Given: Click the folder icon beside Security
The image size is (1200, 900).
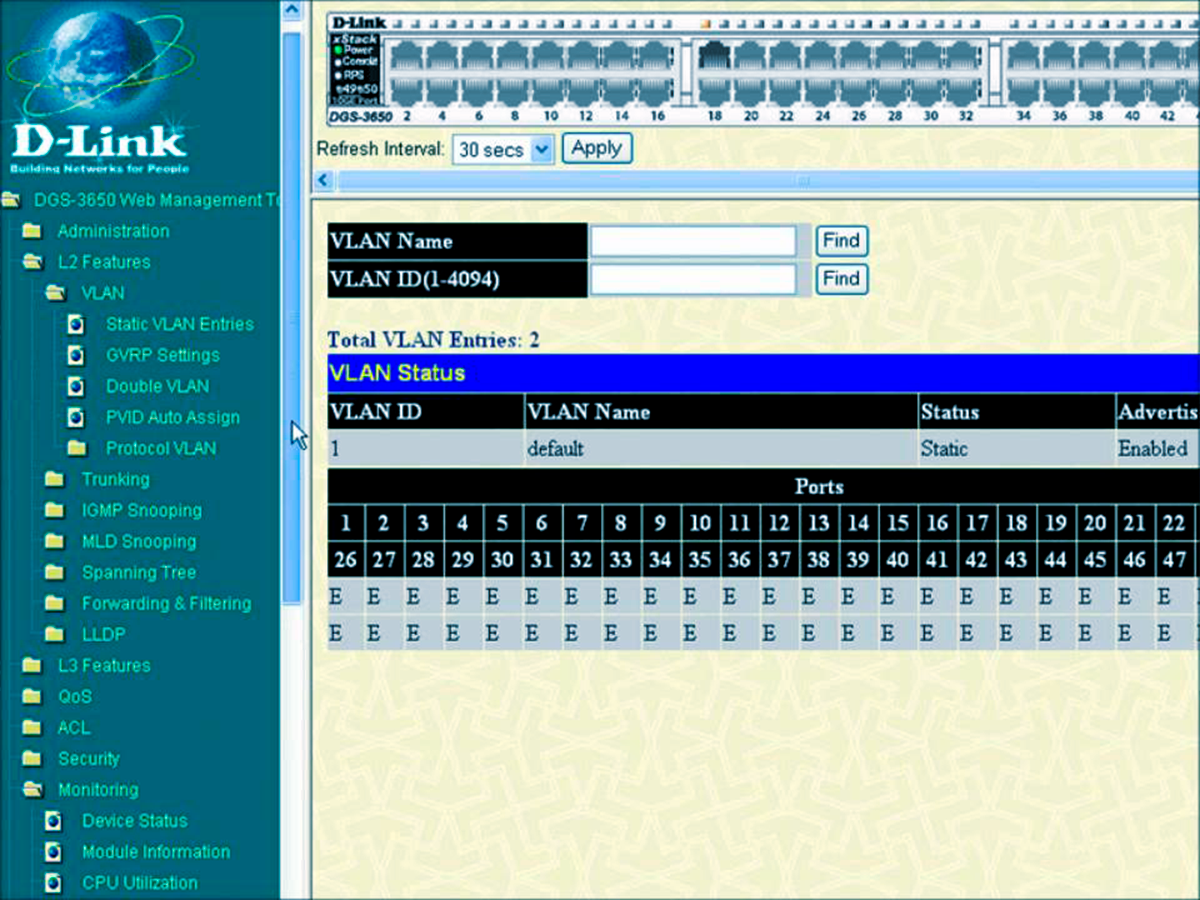Looking at the screenshot, I should pos(33,758).
